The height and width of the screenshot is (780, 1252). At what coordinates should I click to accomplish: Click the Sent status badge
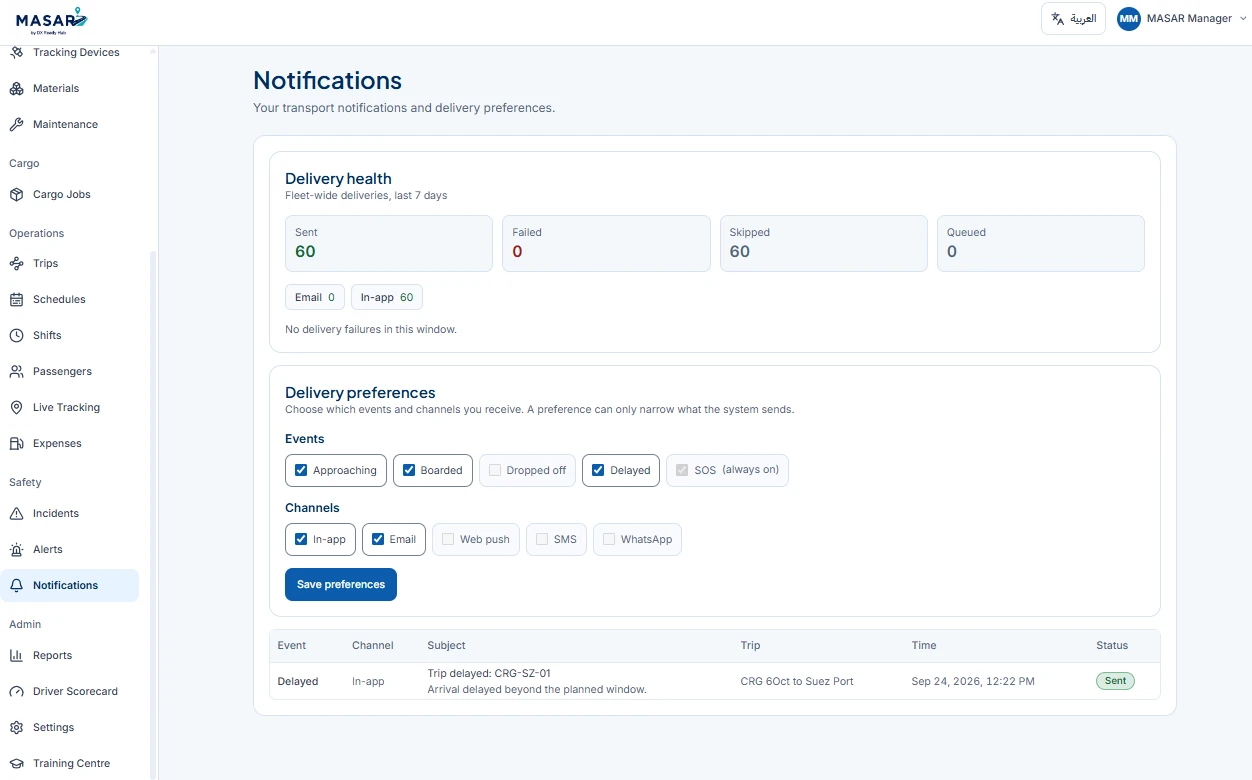tap(1115, 681)
